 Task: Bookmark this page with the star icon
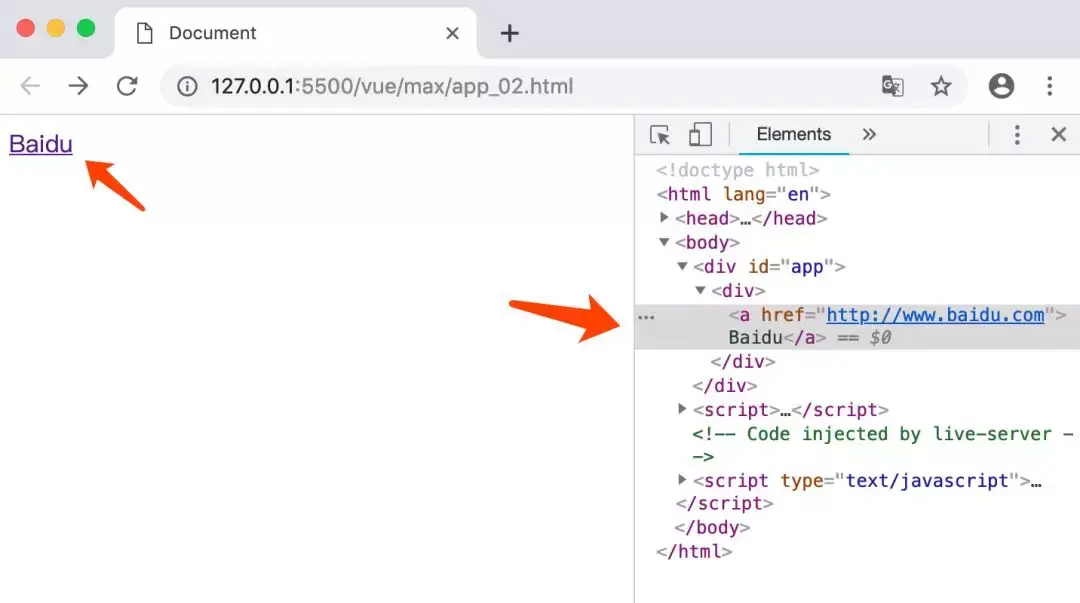tap(941, 86)
